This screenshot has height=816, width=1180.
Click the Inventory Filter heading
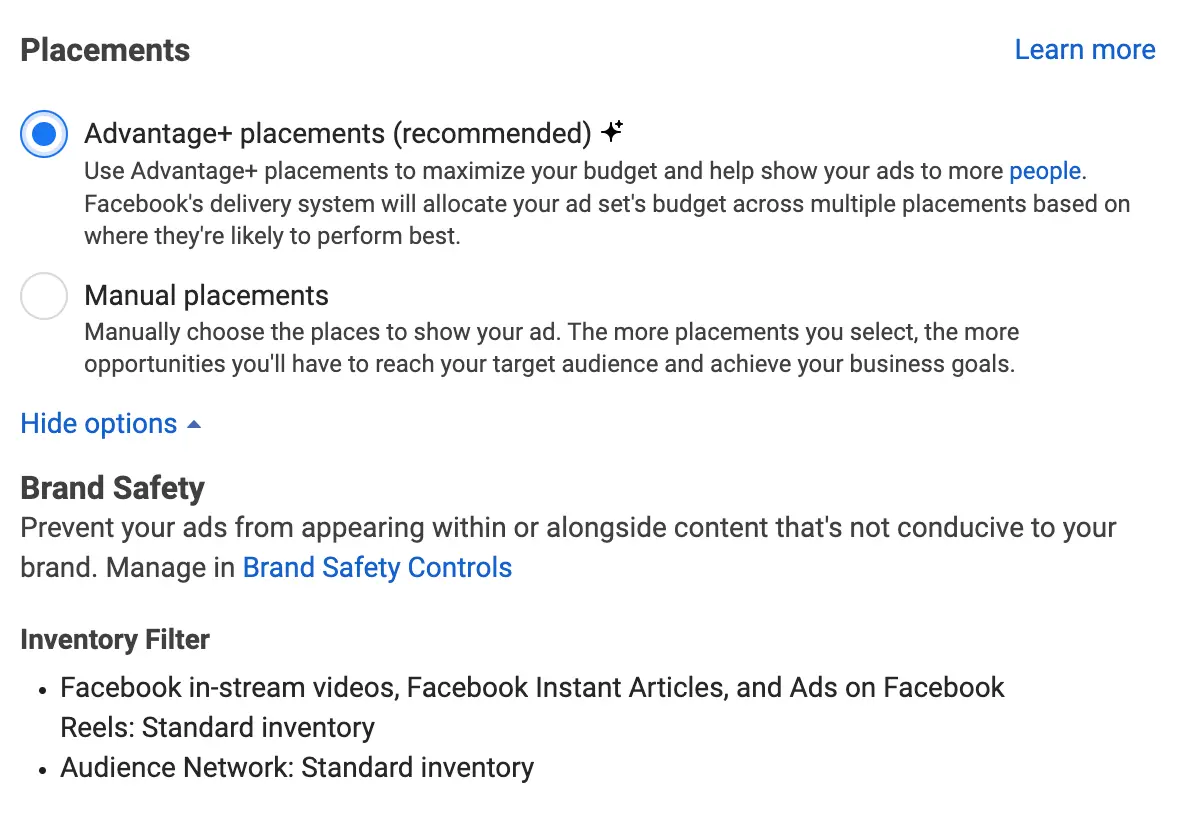click(115, 640)
